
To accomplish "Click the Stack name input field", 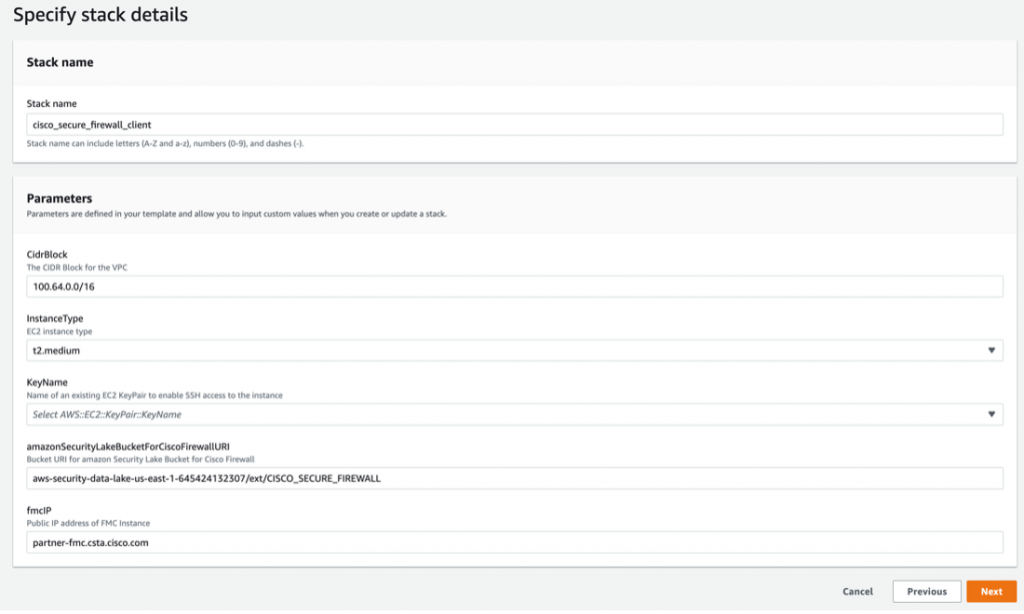I will [x=514, y=124].
